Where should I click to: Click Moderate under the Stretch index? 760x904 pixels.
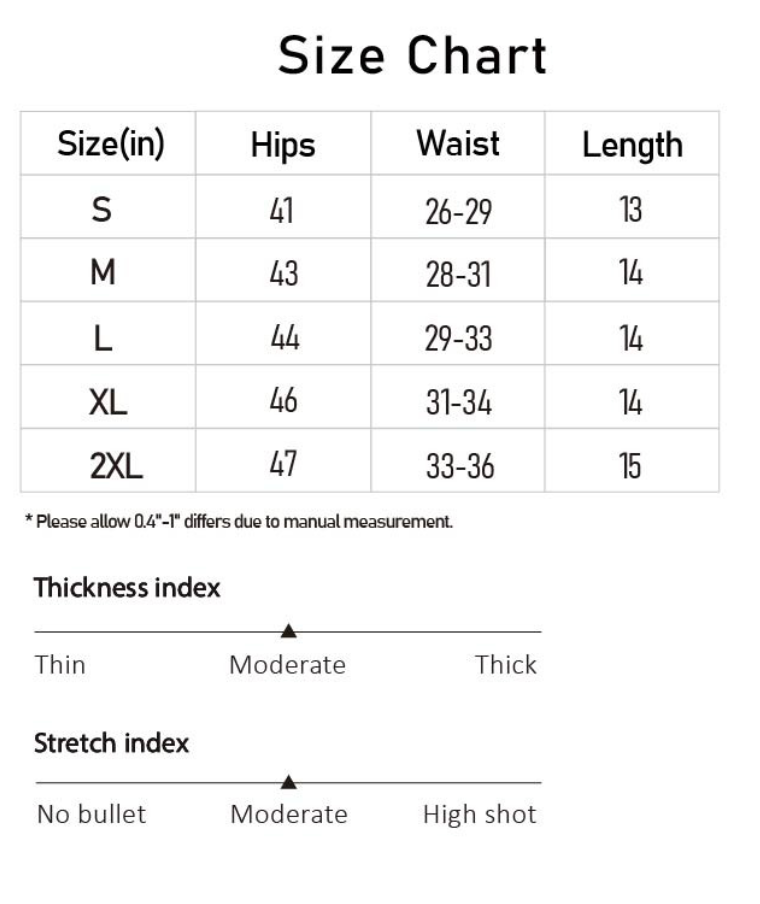coord(289,815)
